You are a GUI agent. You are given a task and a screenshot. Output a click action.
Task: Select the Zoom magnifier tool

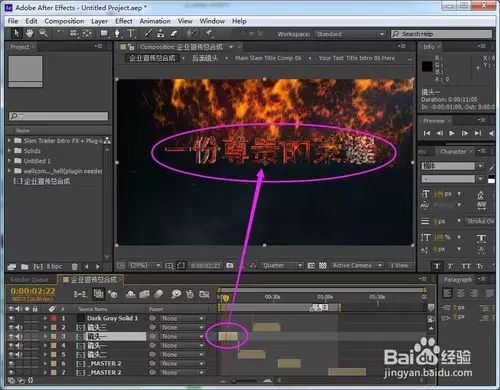click(43, 33)
